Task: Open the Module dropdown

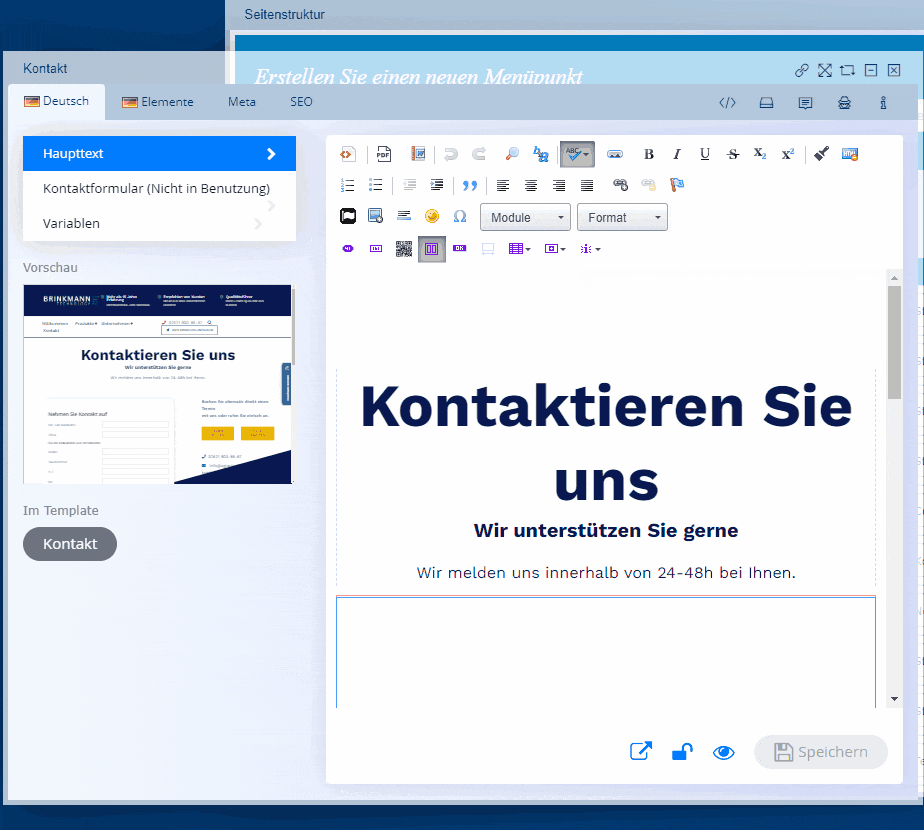Action: pos(525,217)
